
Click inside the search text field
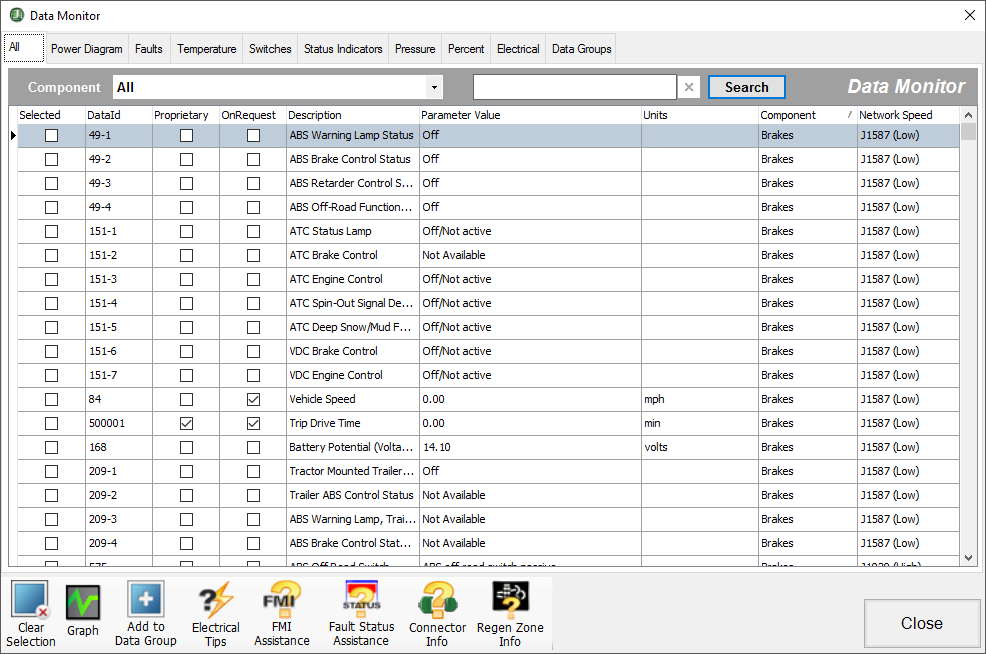pyautogui.click(x=574, y=87)
